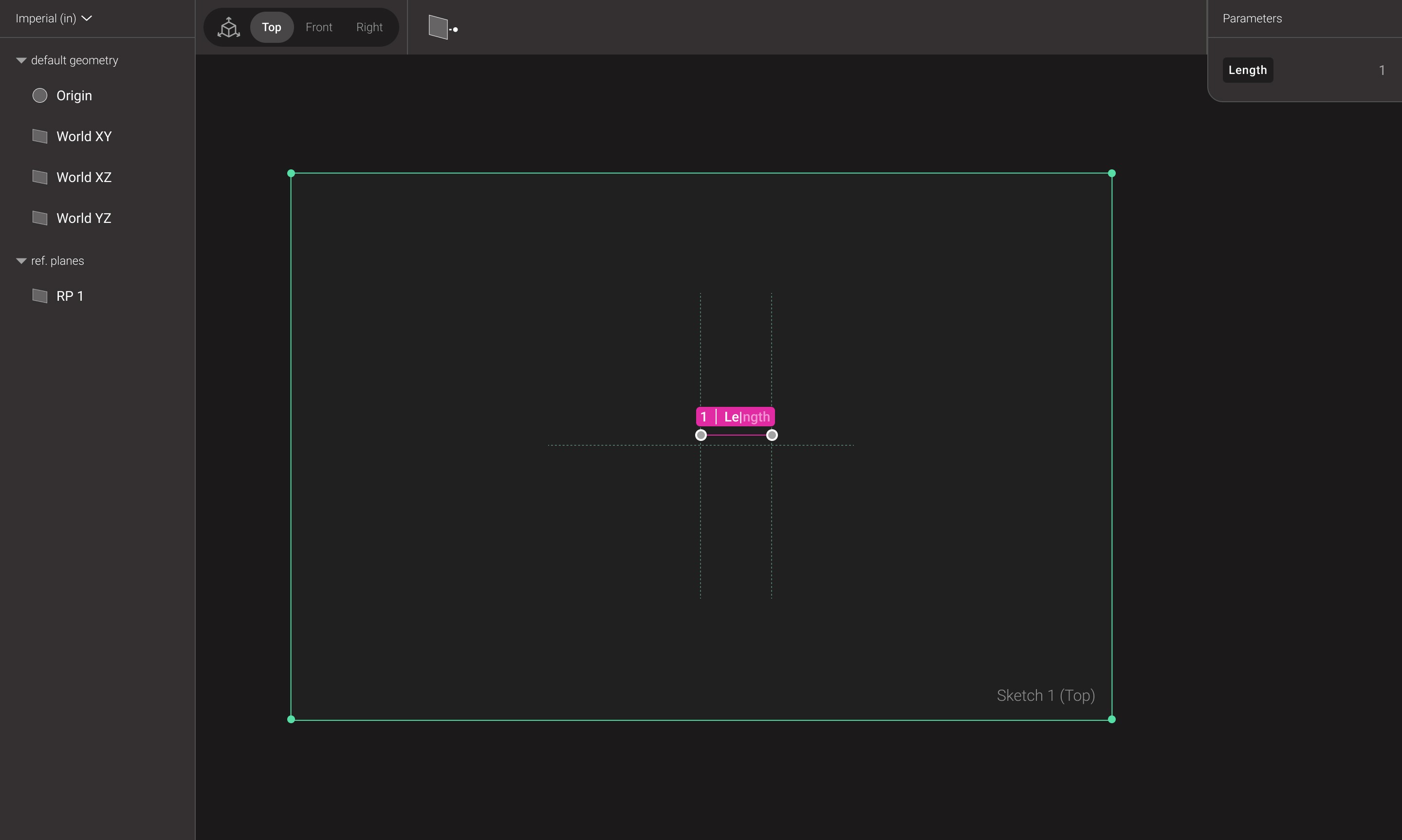1402x840 pixels.
Task: Click the left endpoint handle of the dimension line
Action: [701, 435]
